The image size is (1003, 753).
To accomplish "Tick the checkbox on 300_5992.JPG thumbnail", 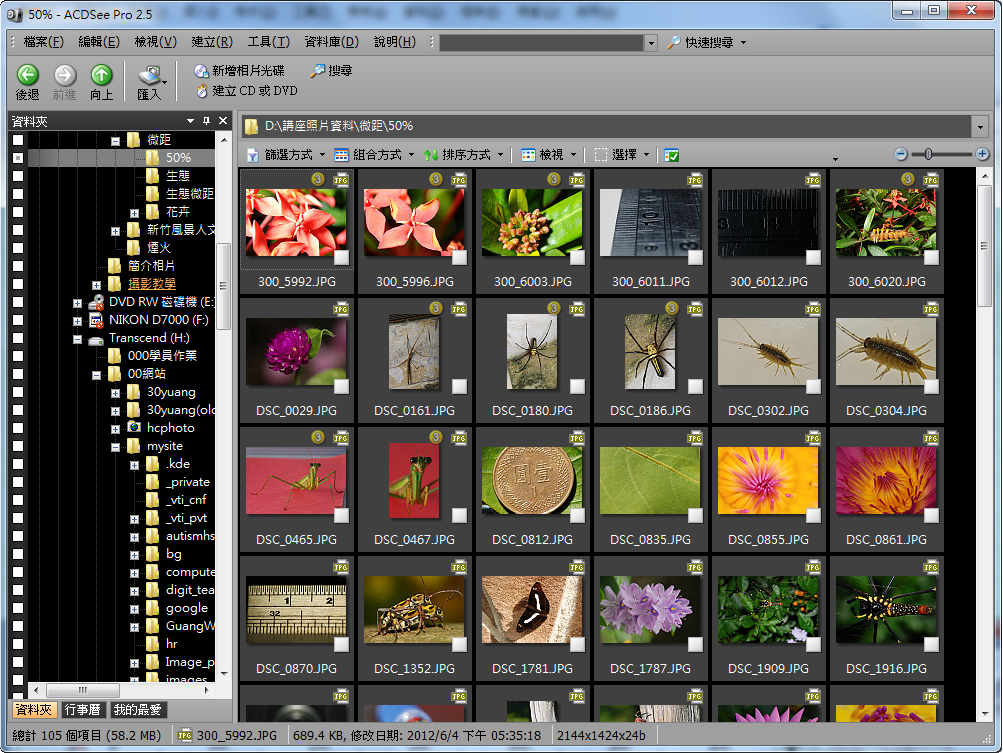I will pyautogui.click(x=341, y=258).
